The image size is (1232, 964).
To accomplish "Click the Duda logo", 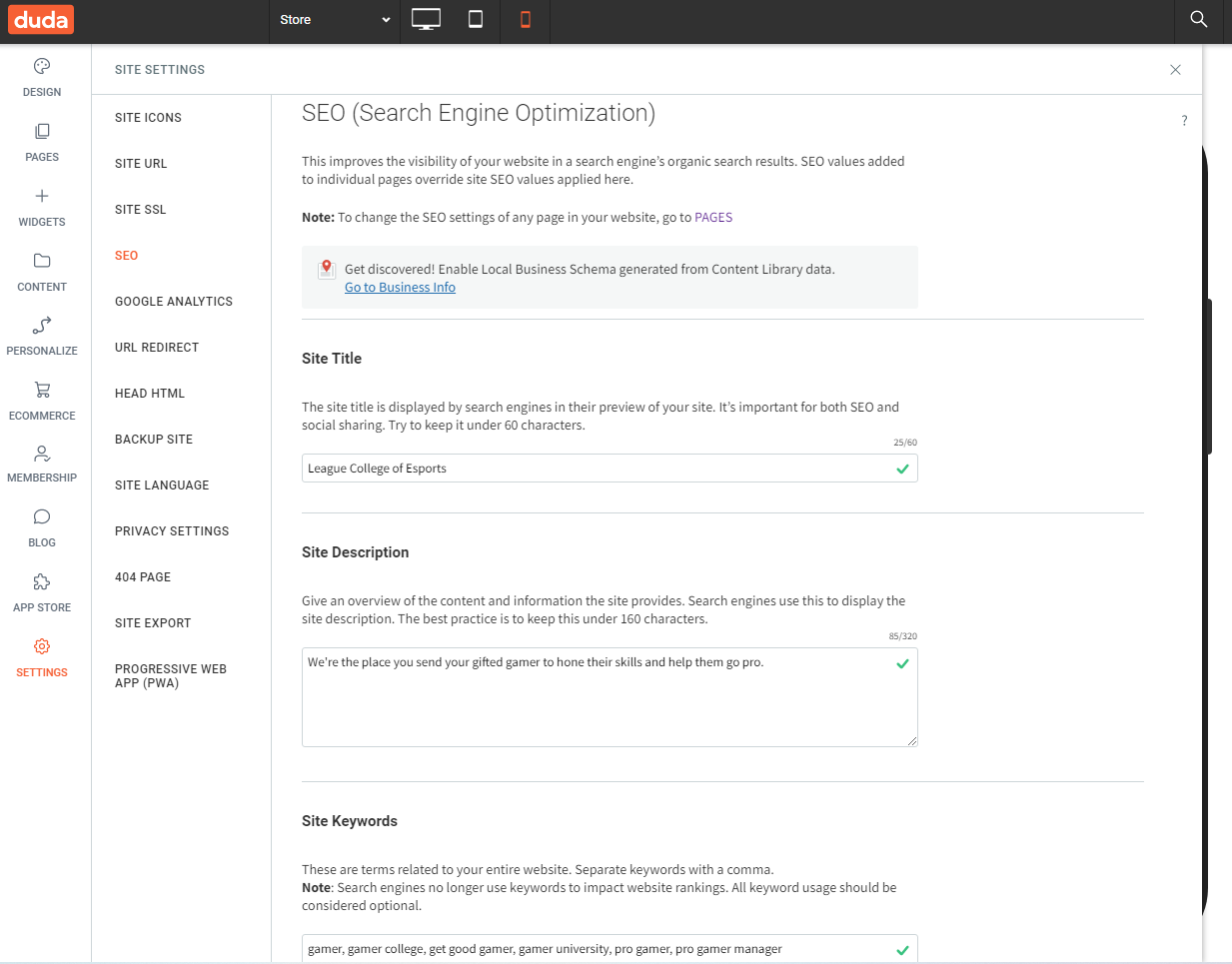I will tap(41, 19).
